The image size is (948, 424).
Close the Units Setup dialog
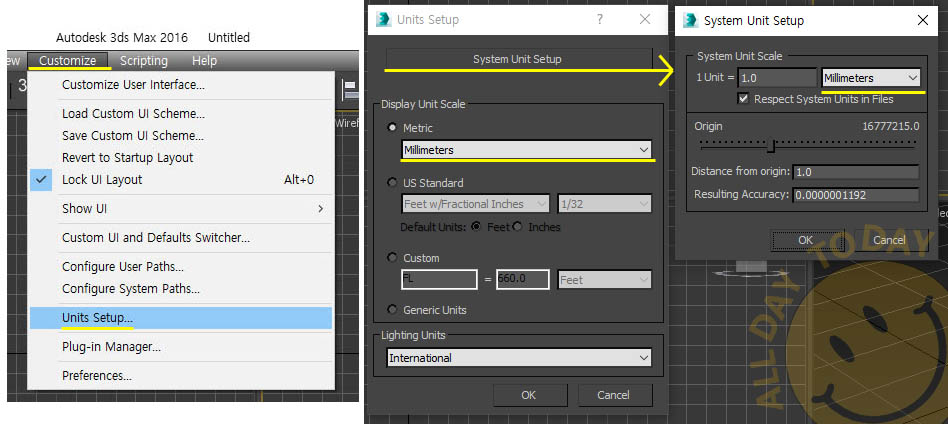click(645, 19)
